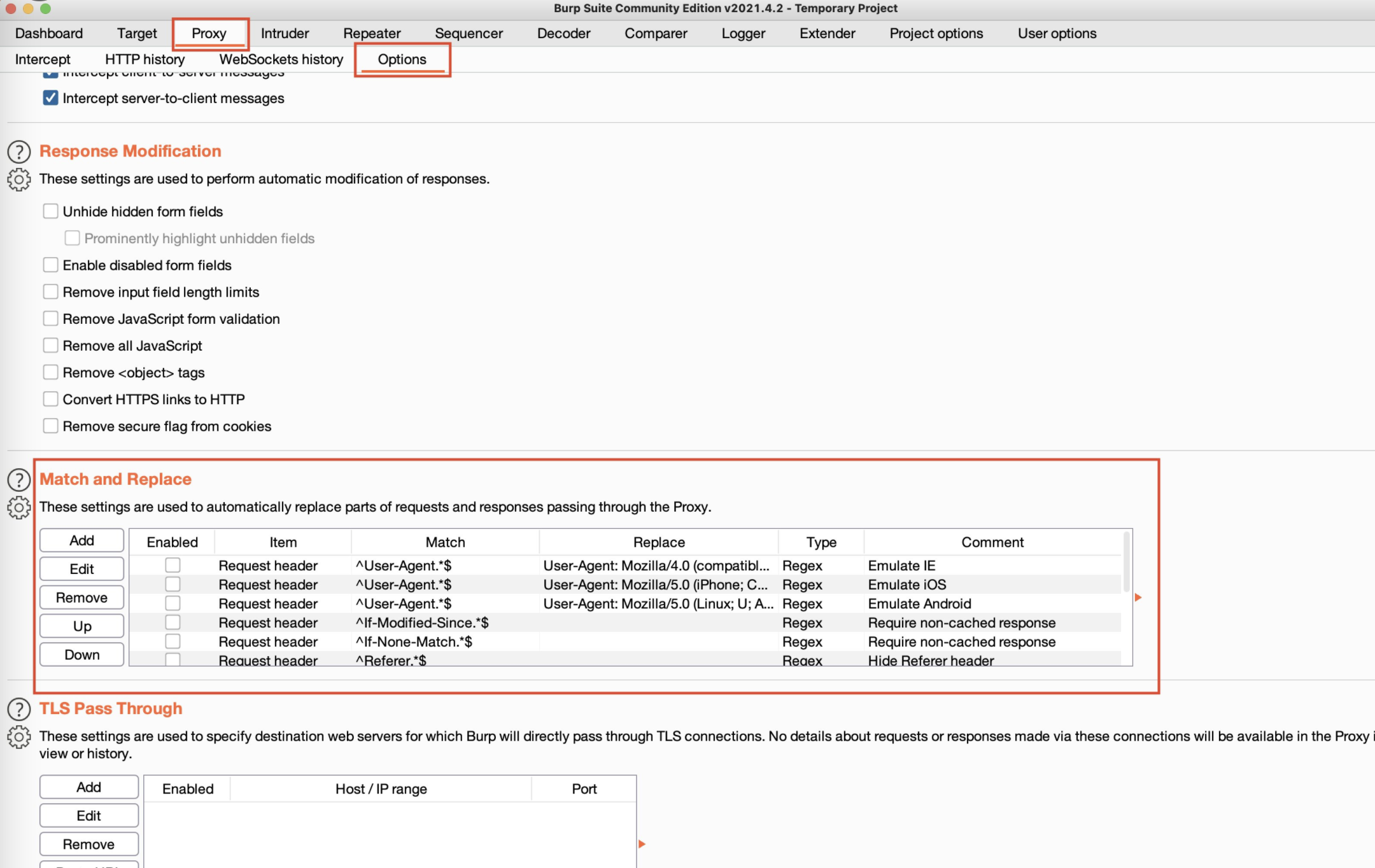Open User options tab

click(1057, 33)
